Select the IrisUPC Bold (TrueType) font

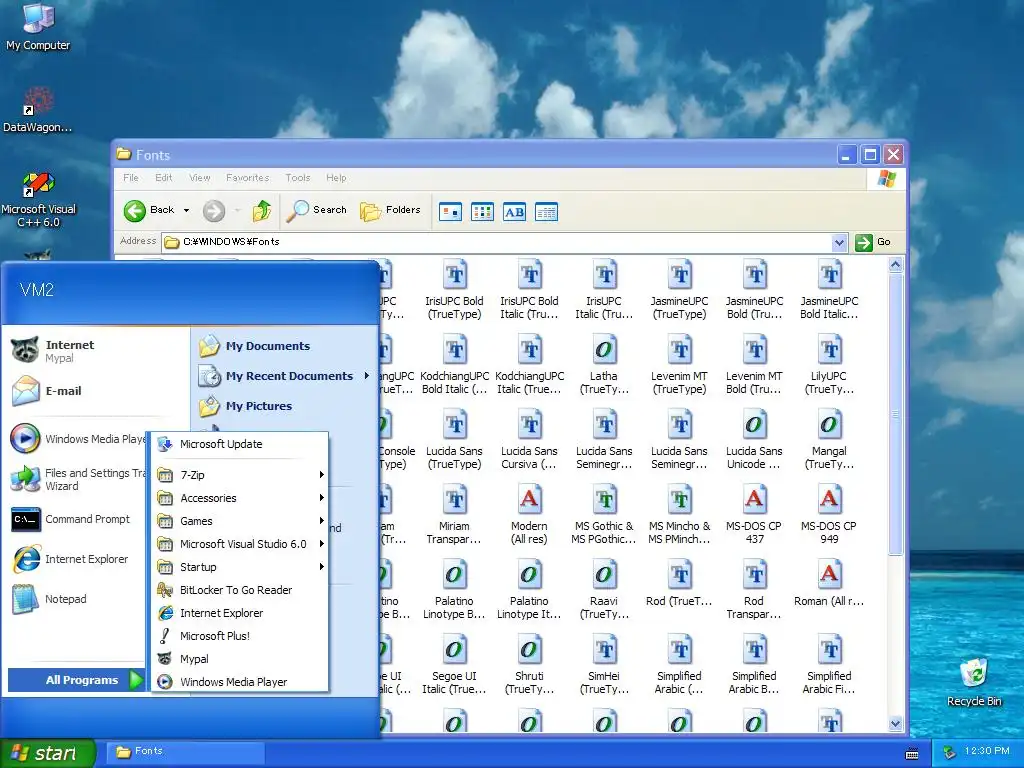coord(455,289)
